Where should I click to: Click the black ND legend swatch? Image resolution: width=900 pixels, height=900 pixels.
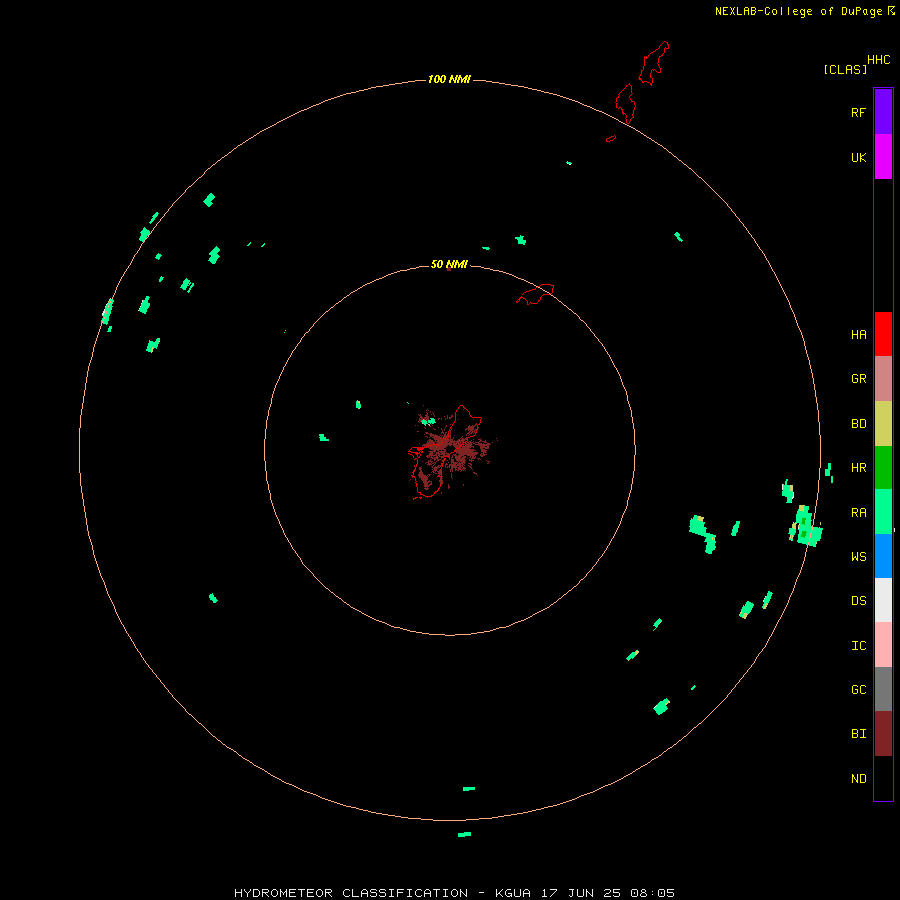pos(883,778)
